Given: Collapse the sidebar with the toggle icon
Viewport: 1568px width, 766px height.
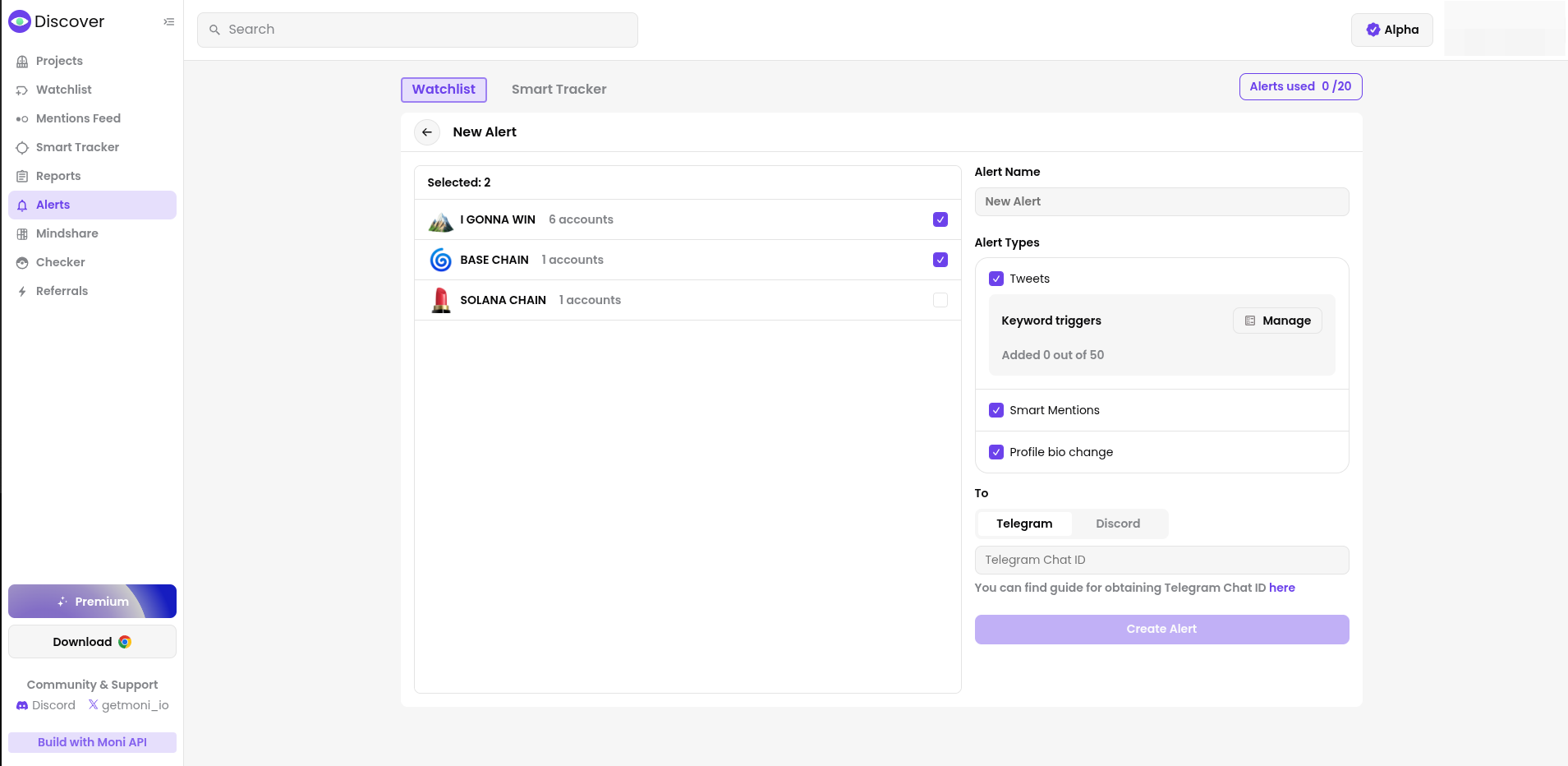Looking at the screenshot, I should (x=168, y=22).
